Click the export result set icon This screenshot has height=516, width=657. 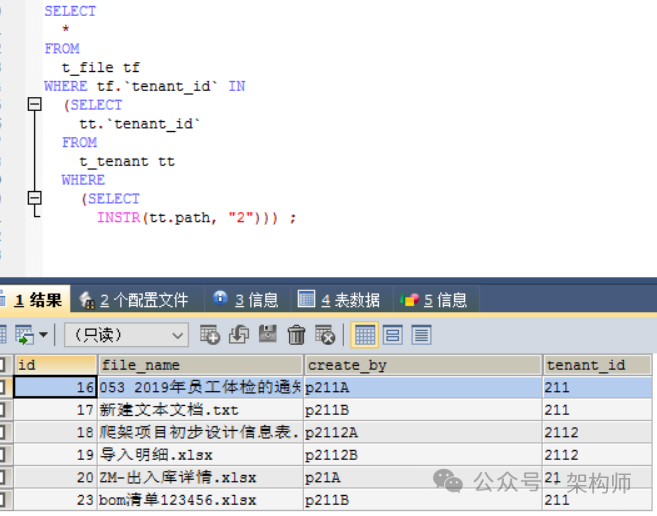(x=24, y=335)
